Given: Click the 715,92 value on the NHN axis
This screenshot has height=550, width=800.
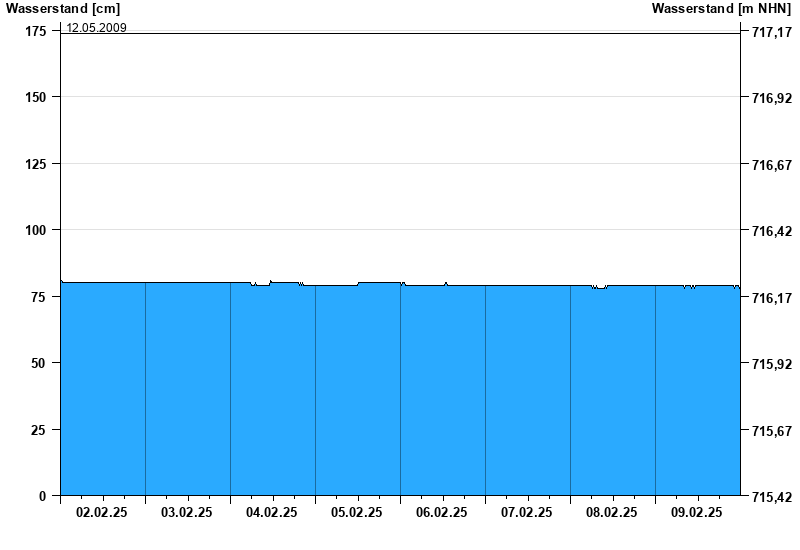Looking at the screenshot, I should click(771, 364).
